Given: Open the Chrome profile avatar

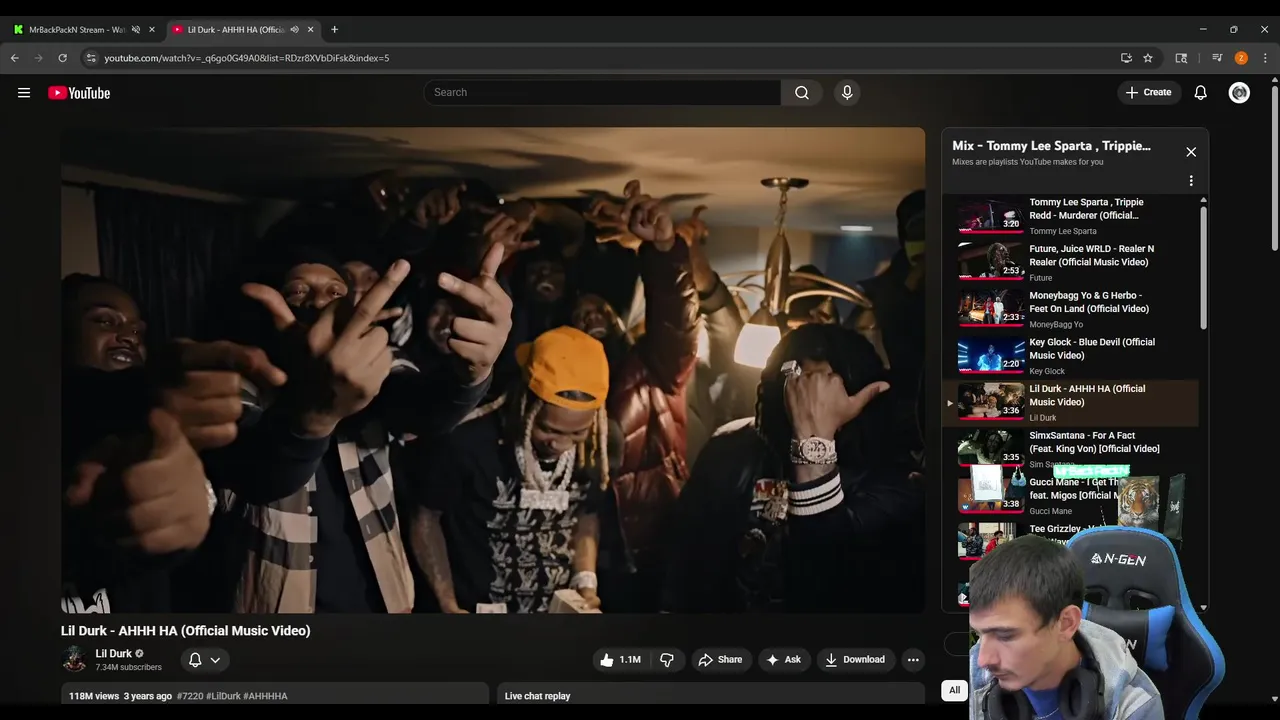Looking at the screenshot, I should (1241, 58).
